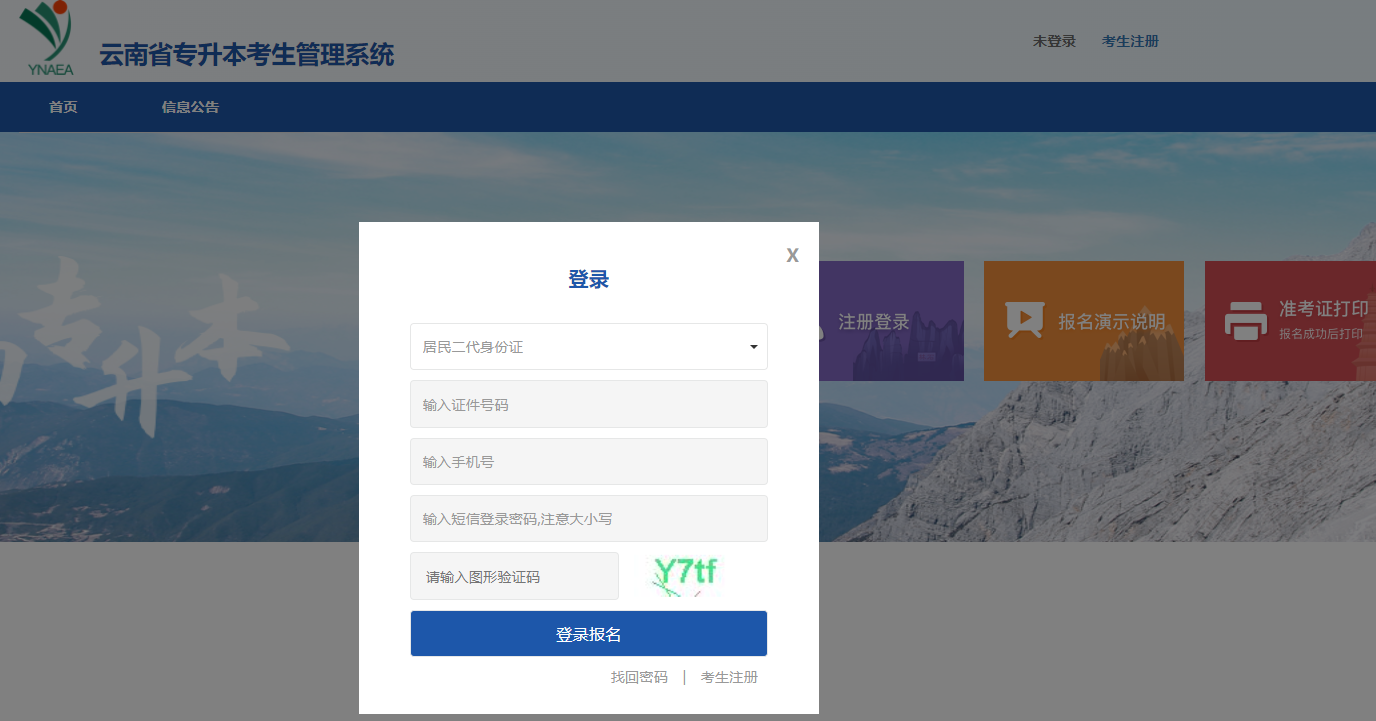Expand the 居民二代身份证 certificate type dropdown
The width and height of the screenshot is (1376, 721).
[x=588, y=346]
